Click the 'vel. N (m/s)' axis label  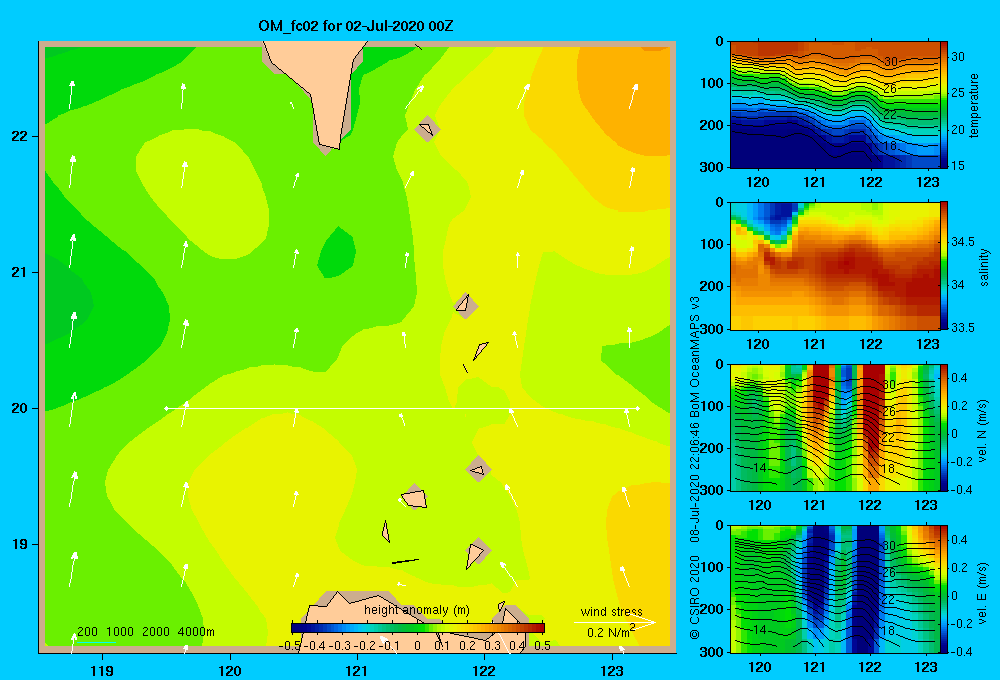983,431
